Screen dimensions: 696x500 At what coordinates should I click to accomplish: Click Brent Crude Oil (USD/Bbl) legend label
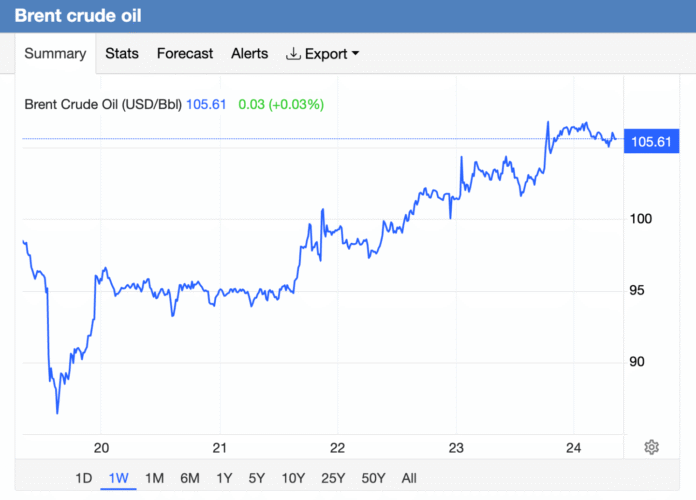[x=101, y=104]
